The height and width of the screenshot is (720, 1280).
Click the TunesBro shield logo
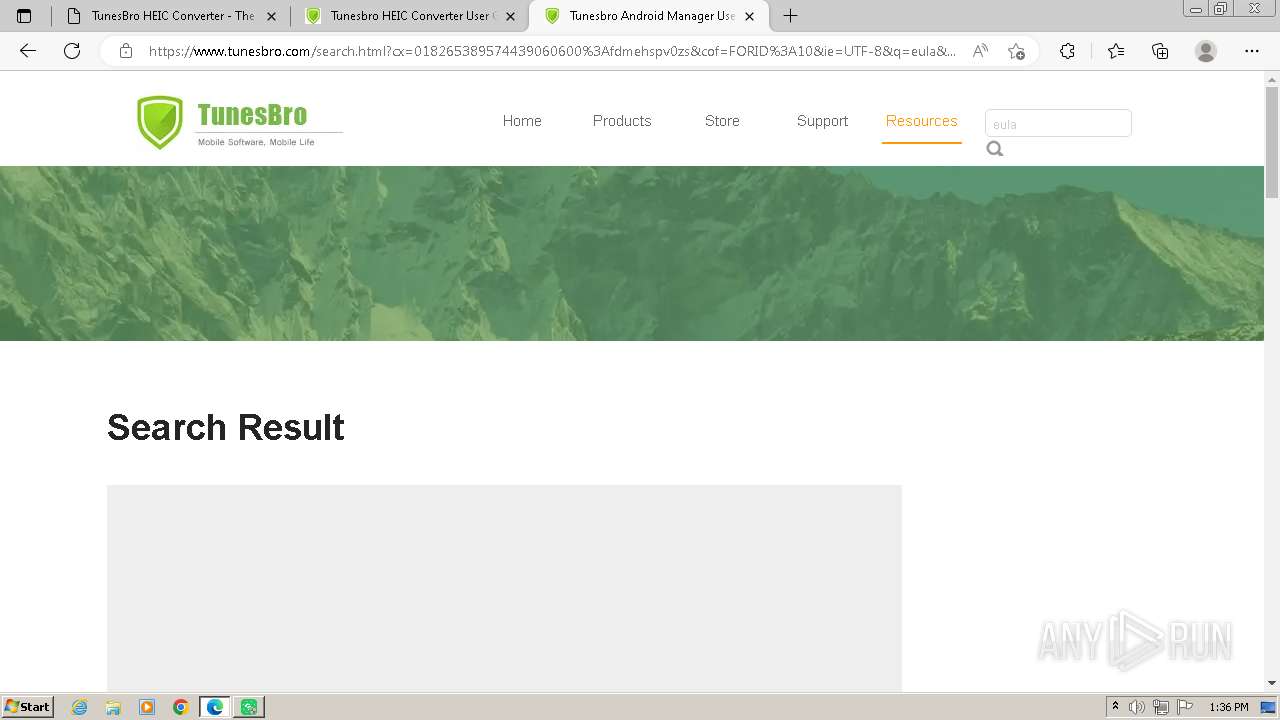click(160, 122)
